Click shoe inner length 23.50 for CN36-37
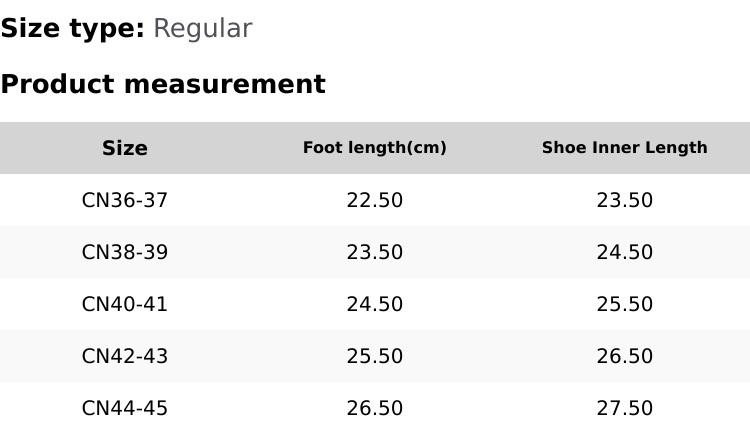Image resolution: width=750 pixels, height=434 pixels. point(625,200)
